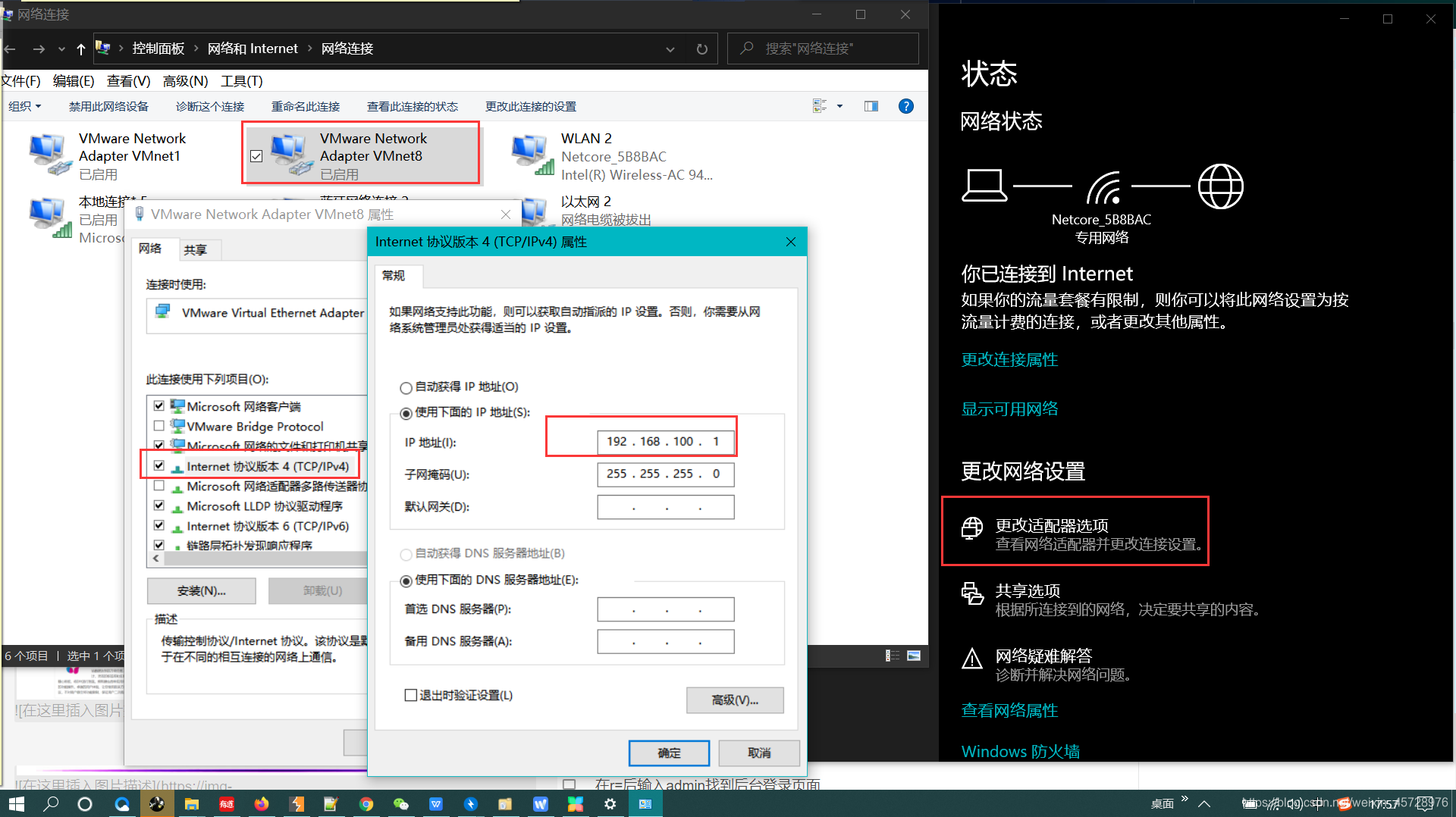Navigate back with the back arrow

click(x=11, y=49)
